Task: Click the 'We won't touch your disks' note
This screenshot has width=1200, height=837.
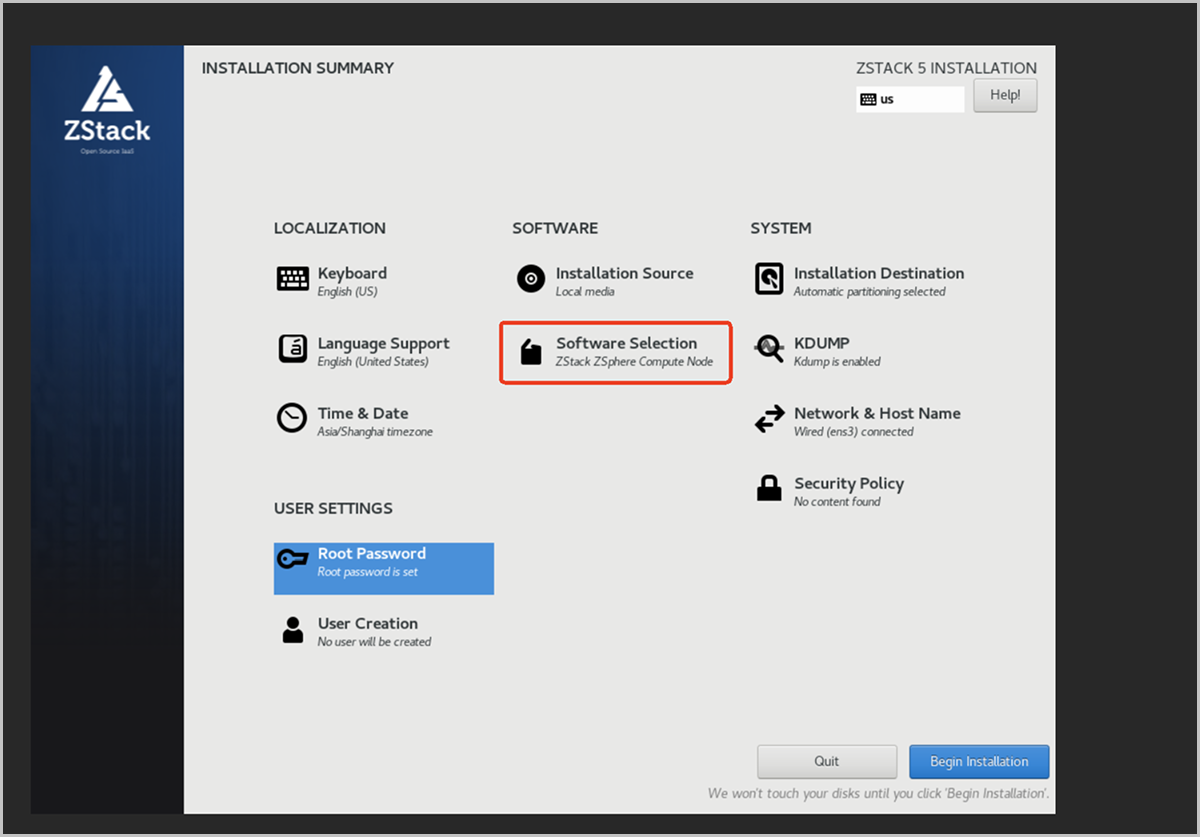Action: pyautogui.click(x=878, y=793)
